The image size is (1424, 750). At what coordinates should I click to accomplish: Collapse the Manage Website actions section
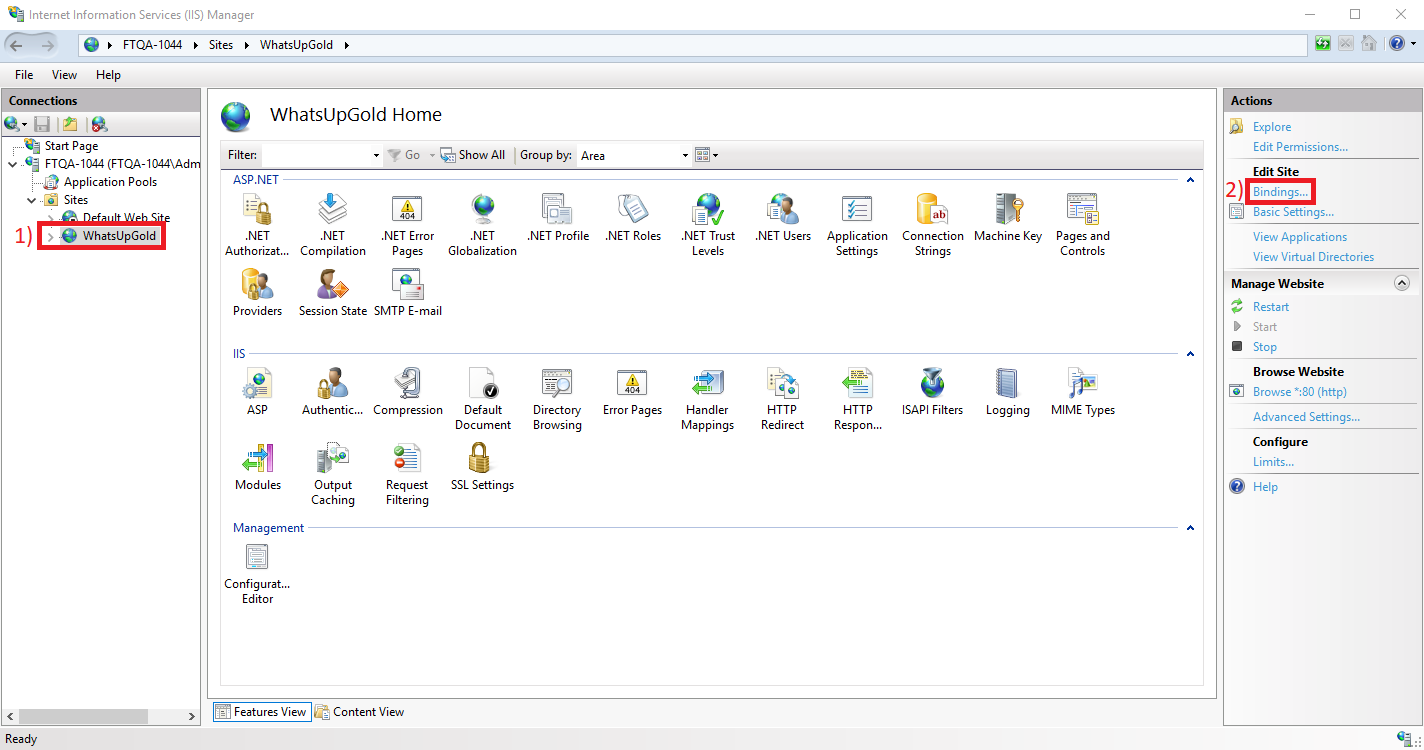pos(1402,284)
